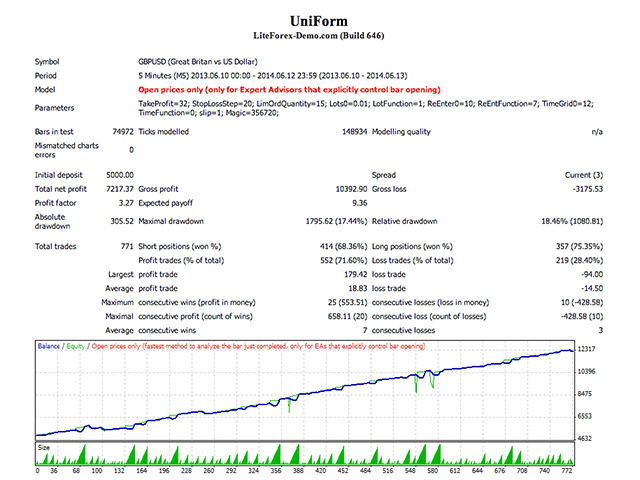The width and height of the screenshot is (640, 480).
Task: Select the Total trades value 771
Action: tap(127, 247)
